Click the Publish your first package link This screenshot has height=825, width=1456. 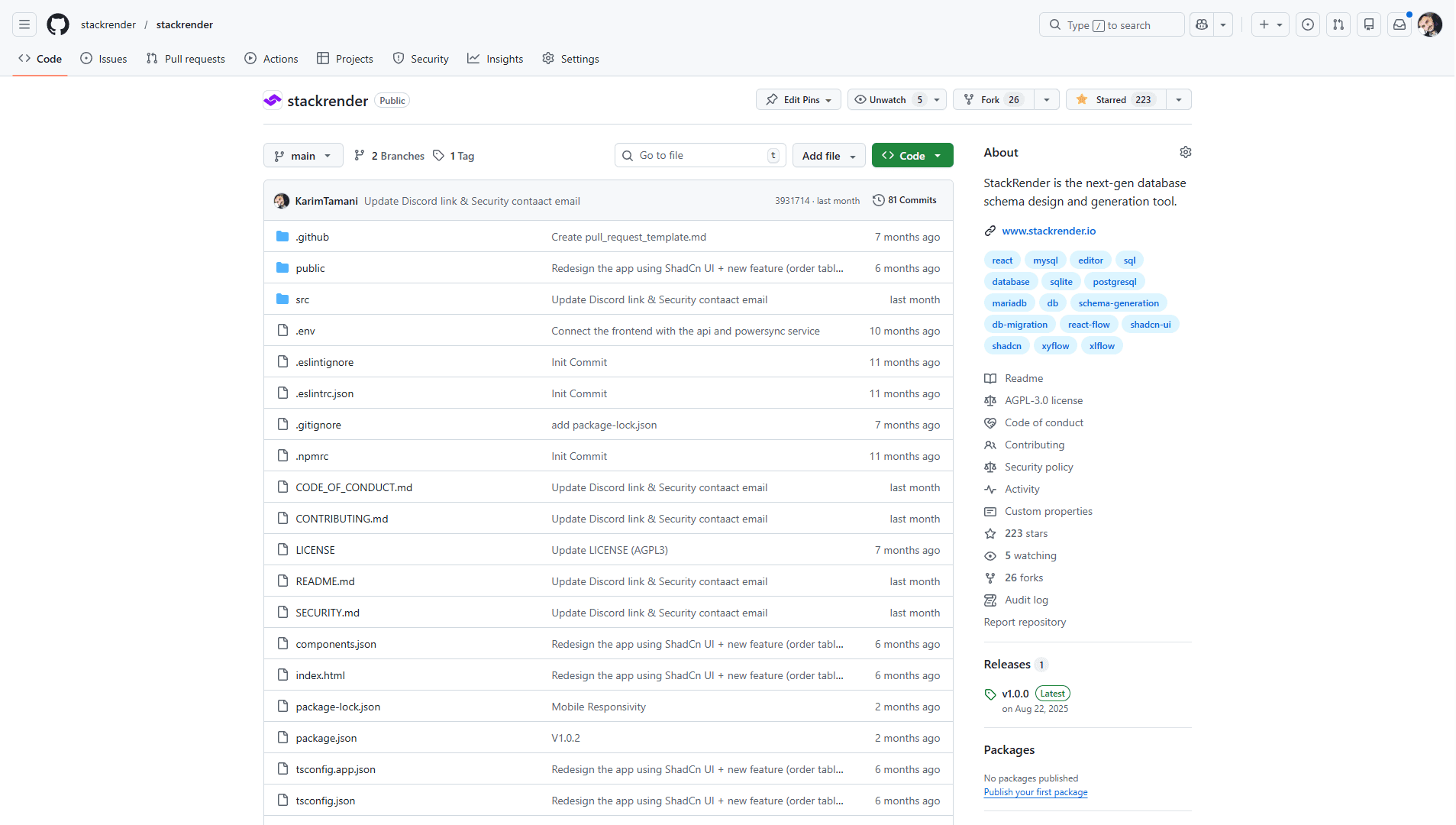point(1035,792)
